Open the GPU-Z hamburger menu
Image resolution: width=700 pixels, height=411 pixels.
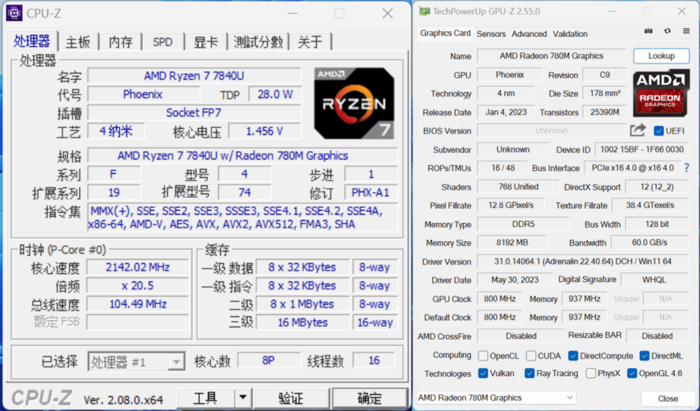click(686, 31)
